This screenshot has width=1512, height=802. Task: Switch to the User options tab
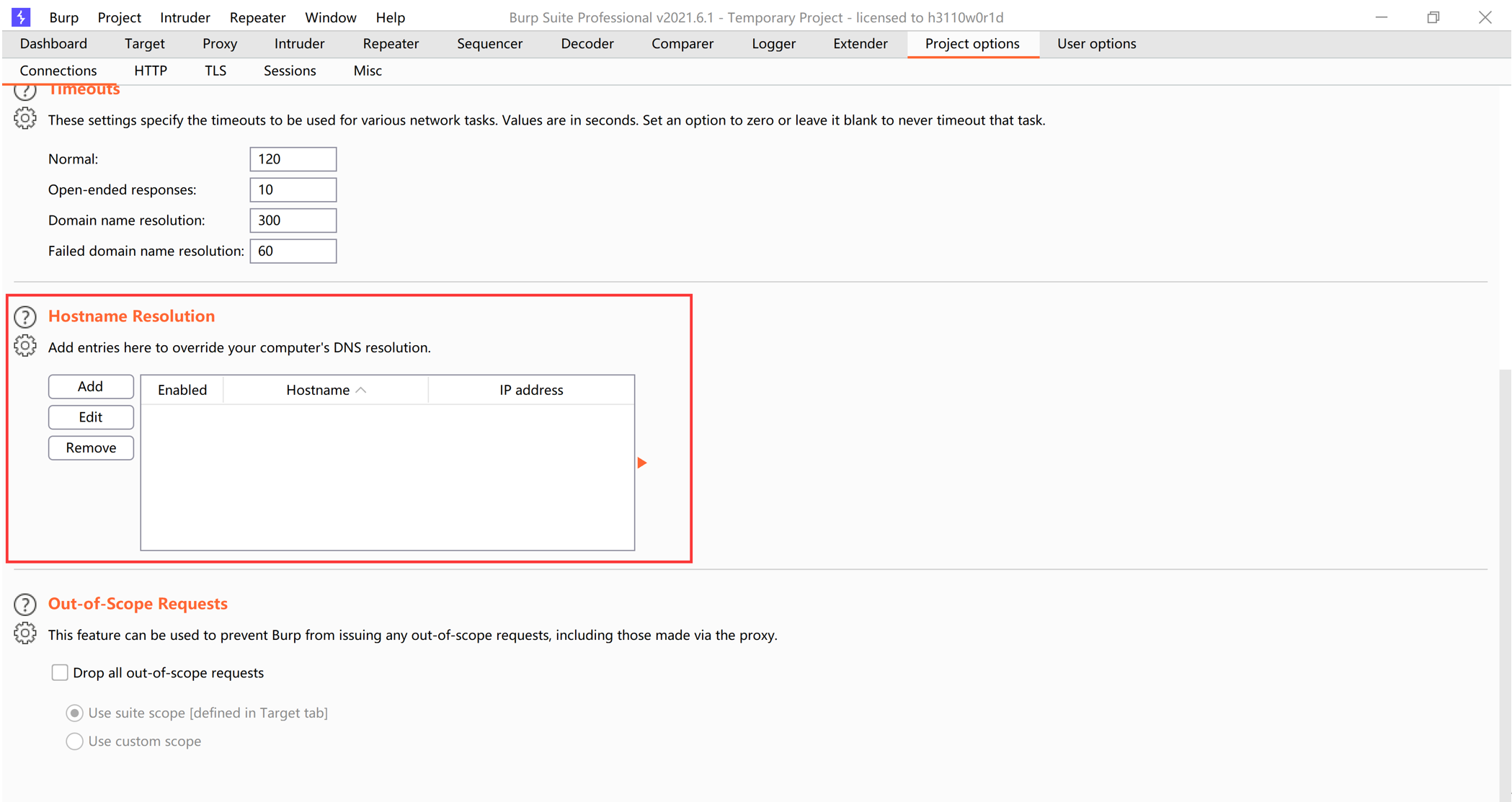tap(1095, 44)
